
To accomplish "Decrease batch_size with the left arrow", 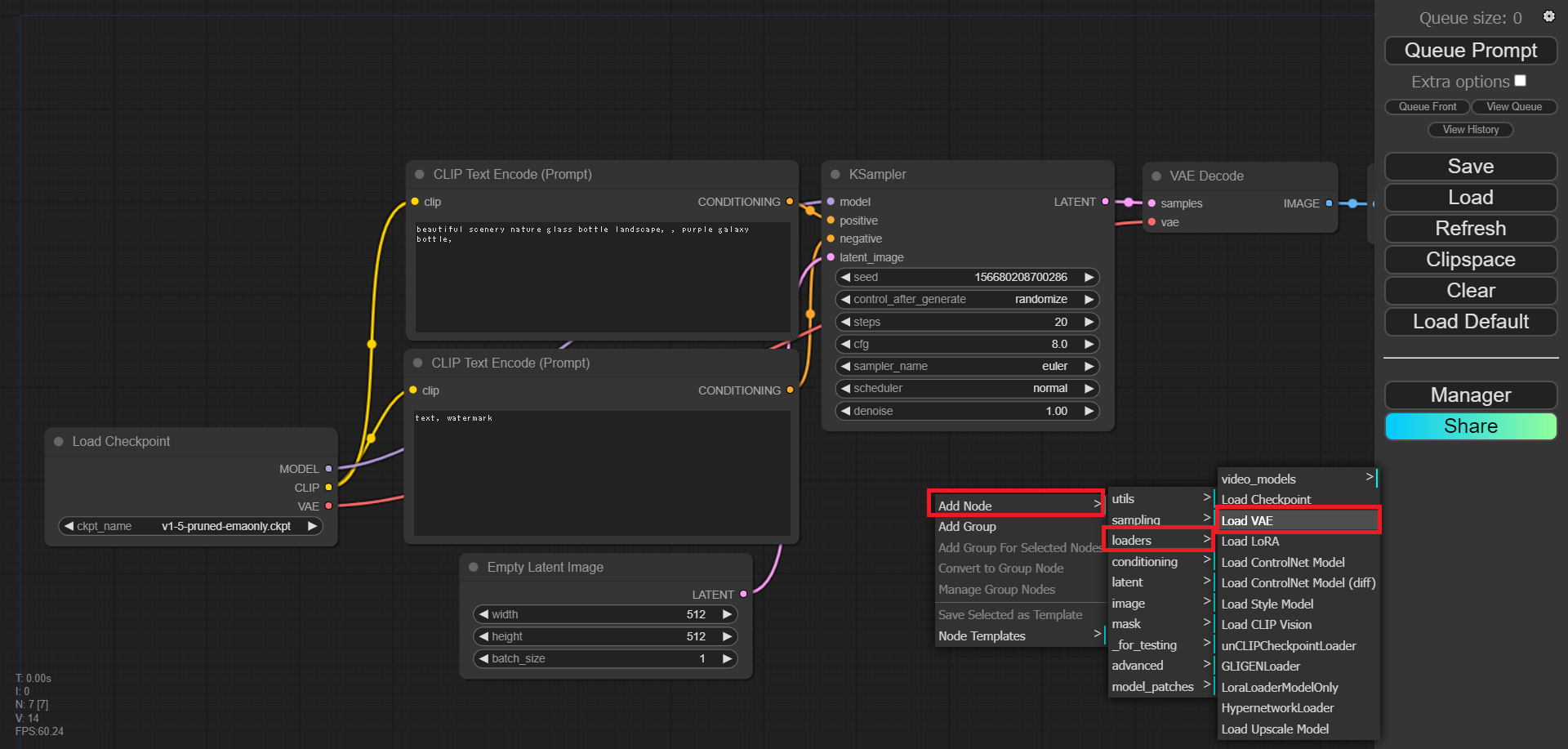I will (483, 658).
